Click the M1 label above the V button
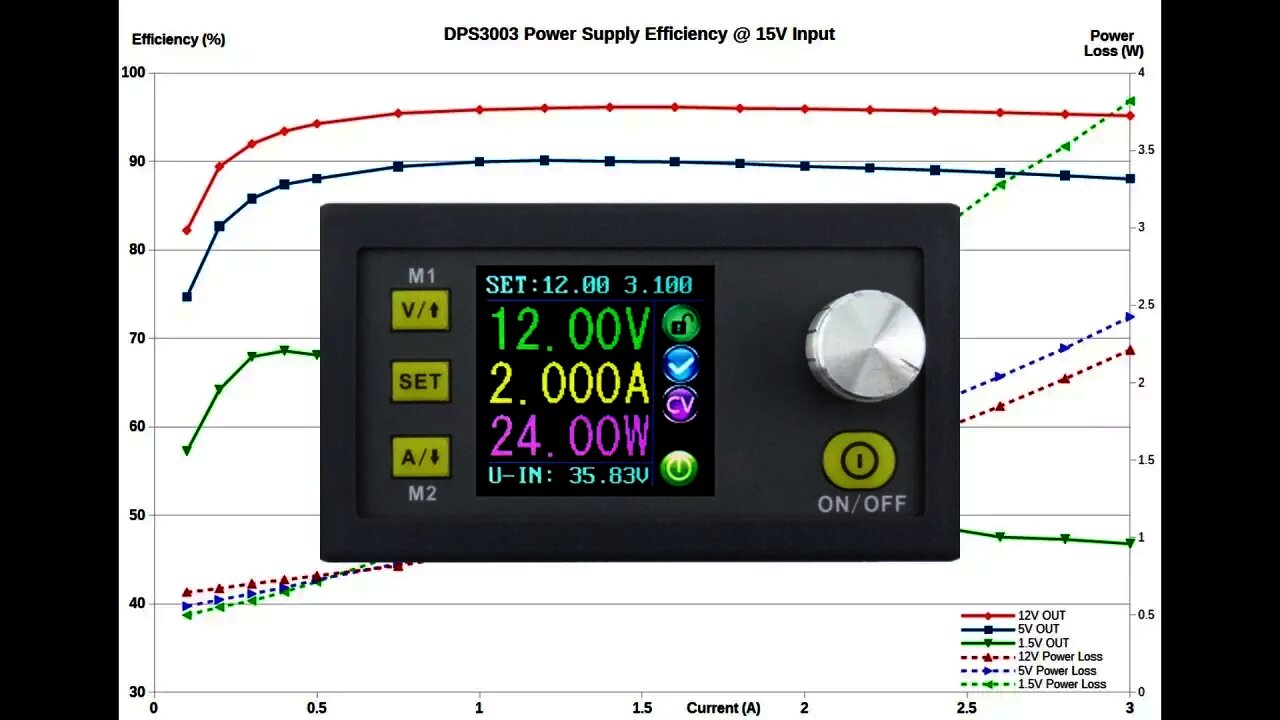Viewport: 1280px width, 720px height. point(422,276)
